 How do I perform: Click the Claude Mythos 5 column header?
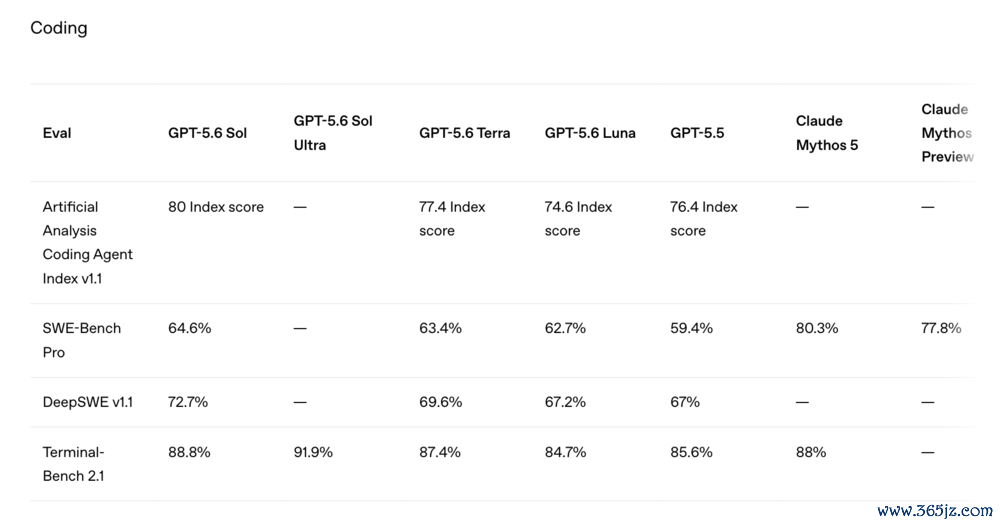(x=827, y=133)
